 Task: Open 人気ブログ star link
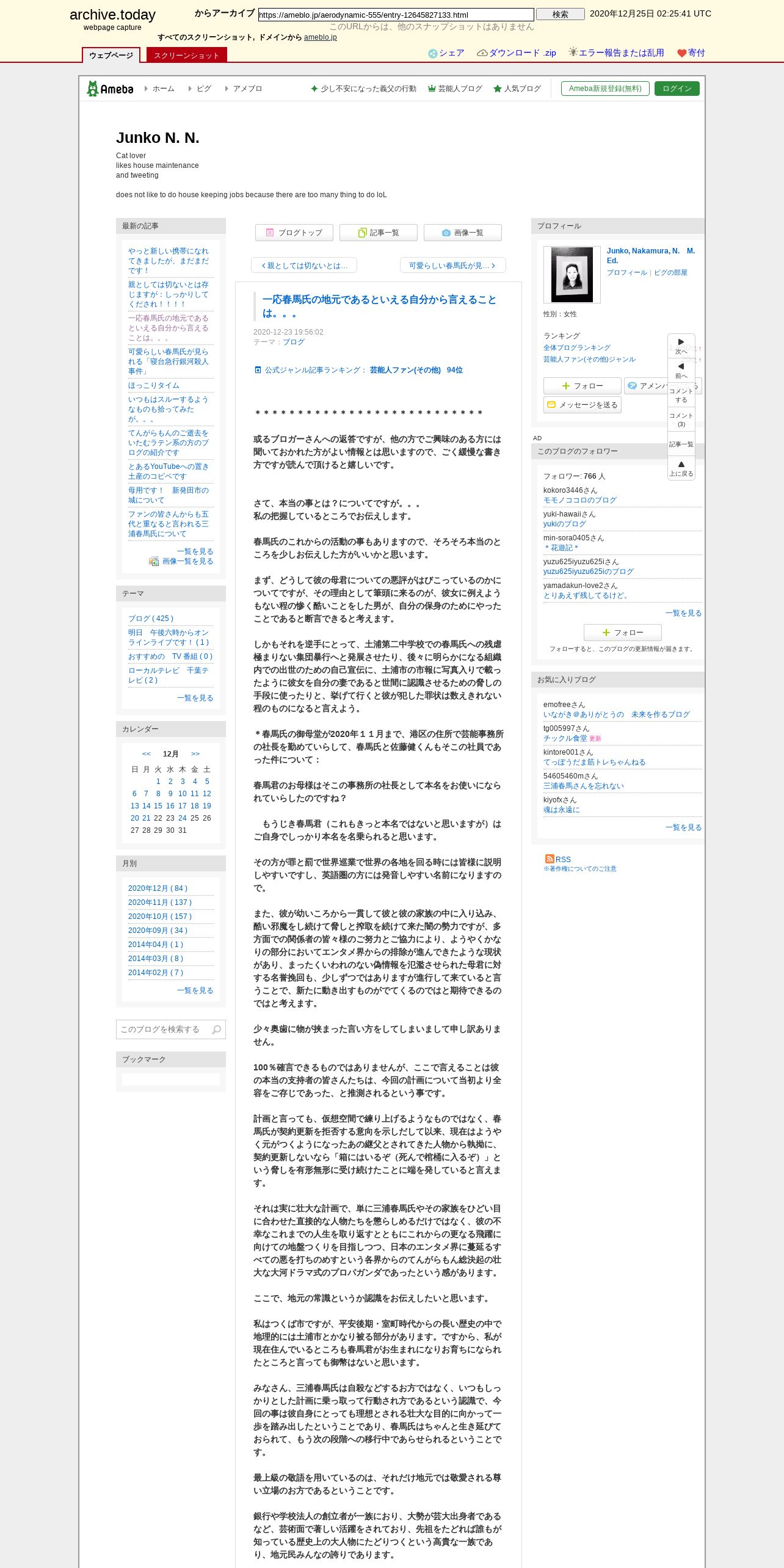tap(517, 89)
